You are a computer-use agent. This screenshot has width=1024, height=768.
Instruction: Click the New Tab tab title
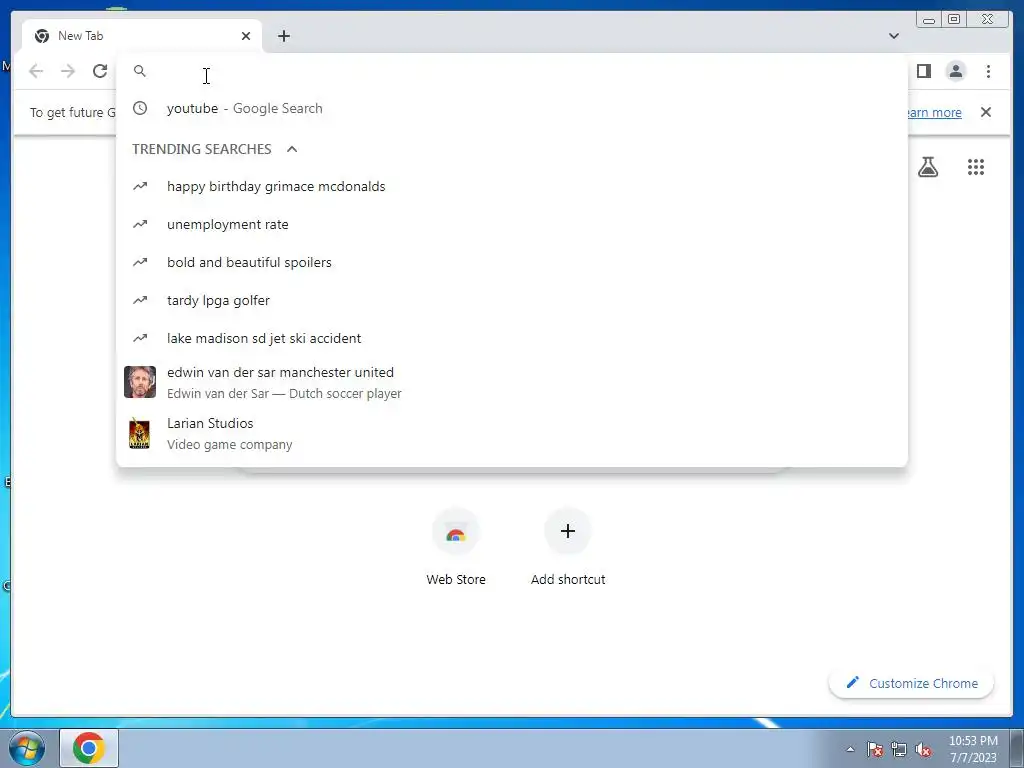80,36
